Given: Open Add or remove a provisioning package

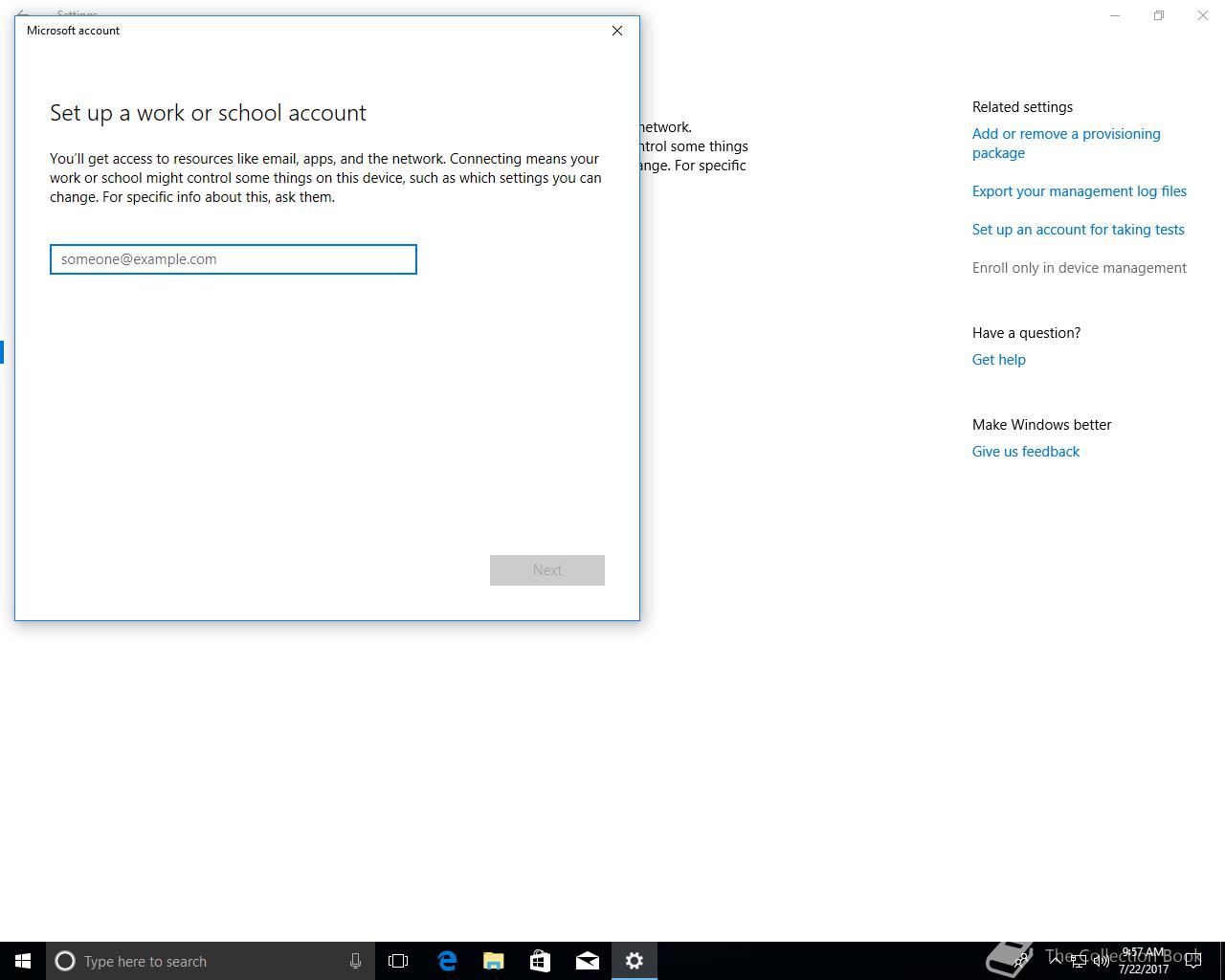Looking at the screenshot, I should [1066, 144].
